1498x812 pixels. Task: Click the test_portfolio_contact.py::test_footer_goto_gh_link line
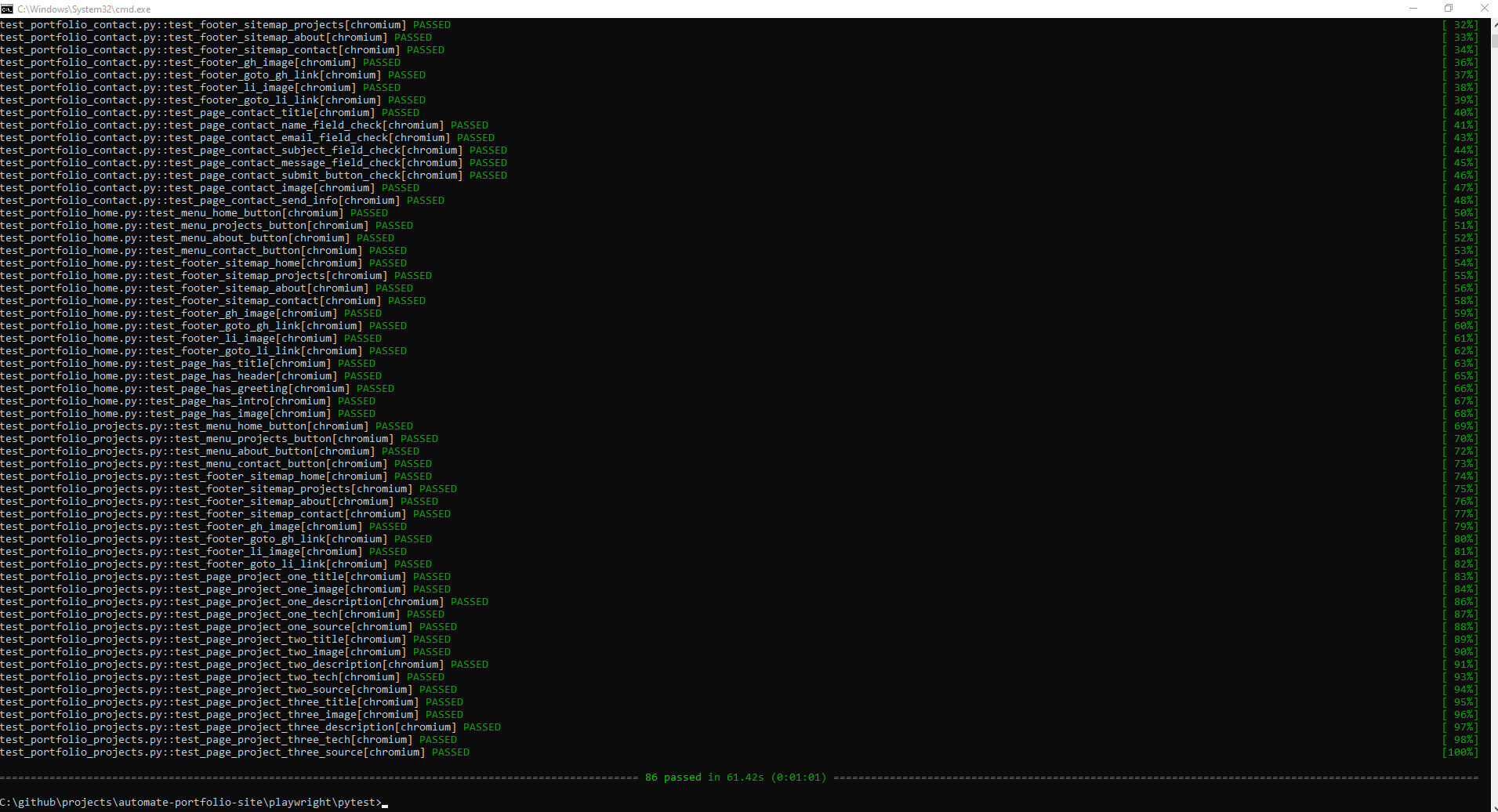pyautogui.click(x=212, y=75)
